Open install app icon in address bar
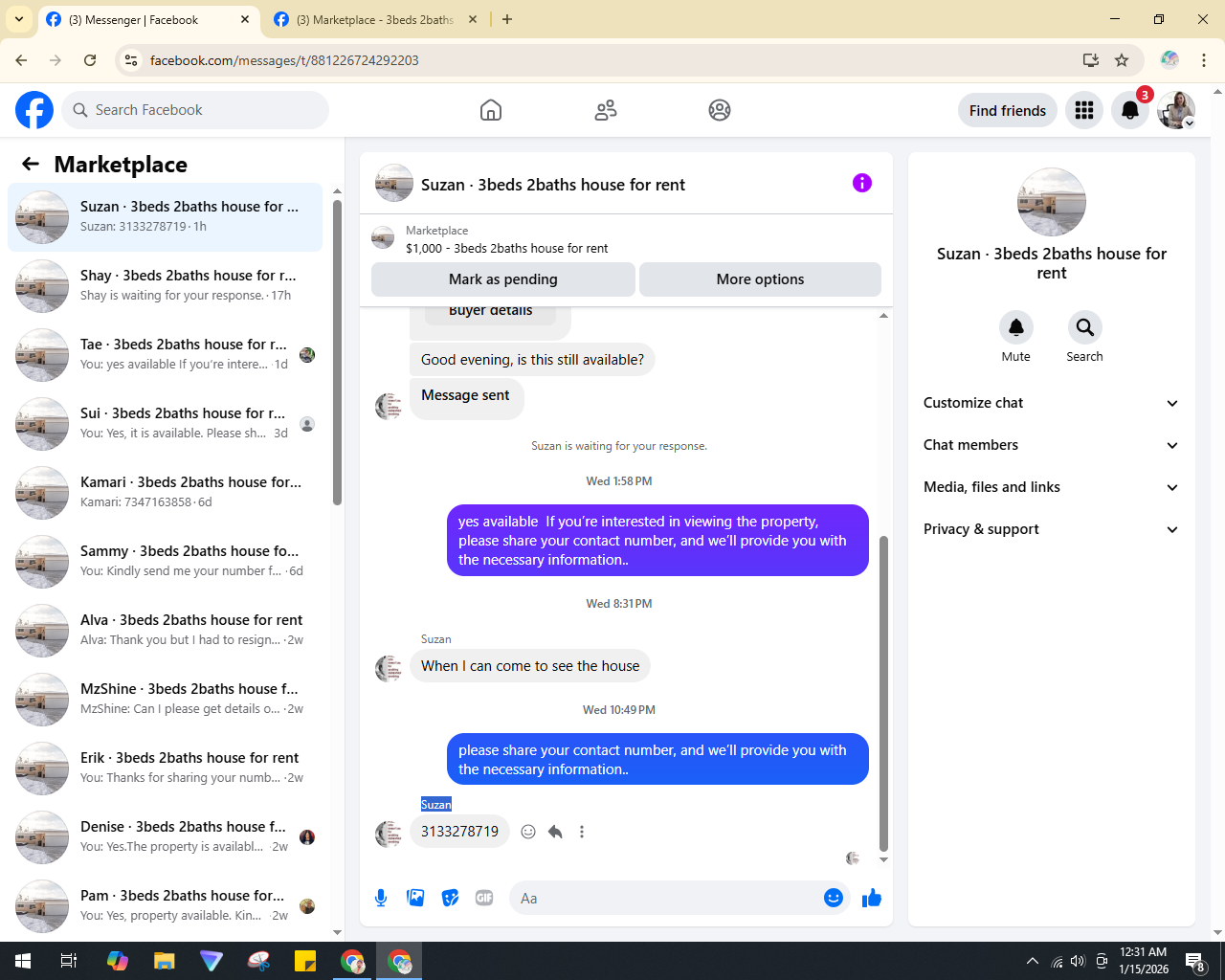The image size is (1225, 980). (x=1090, y=60)
